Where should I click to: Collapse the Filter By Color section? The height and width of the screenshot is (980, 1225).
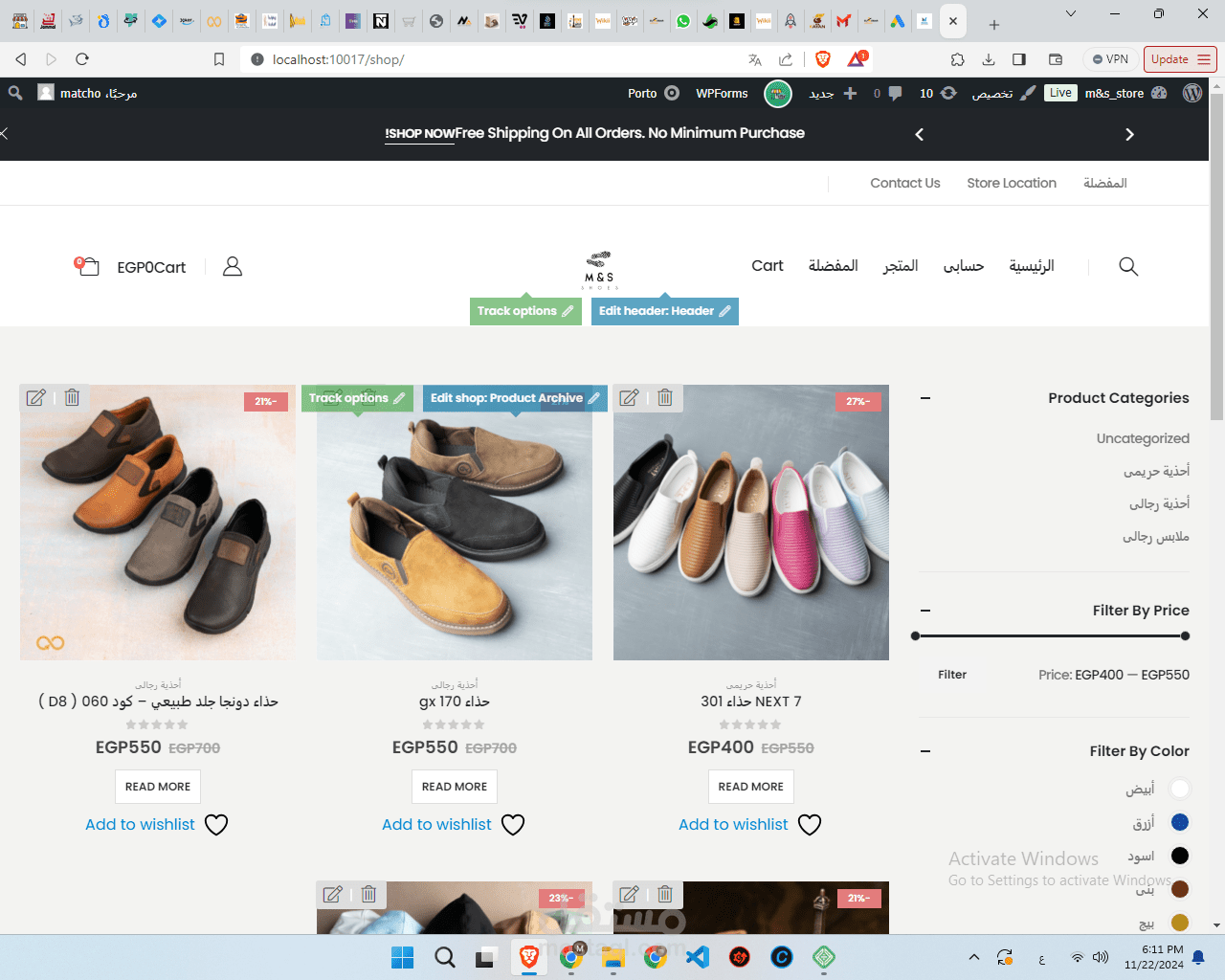pos(924,751)
